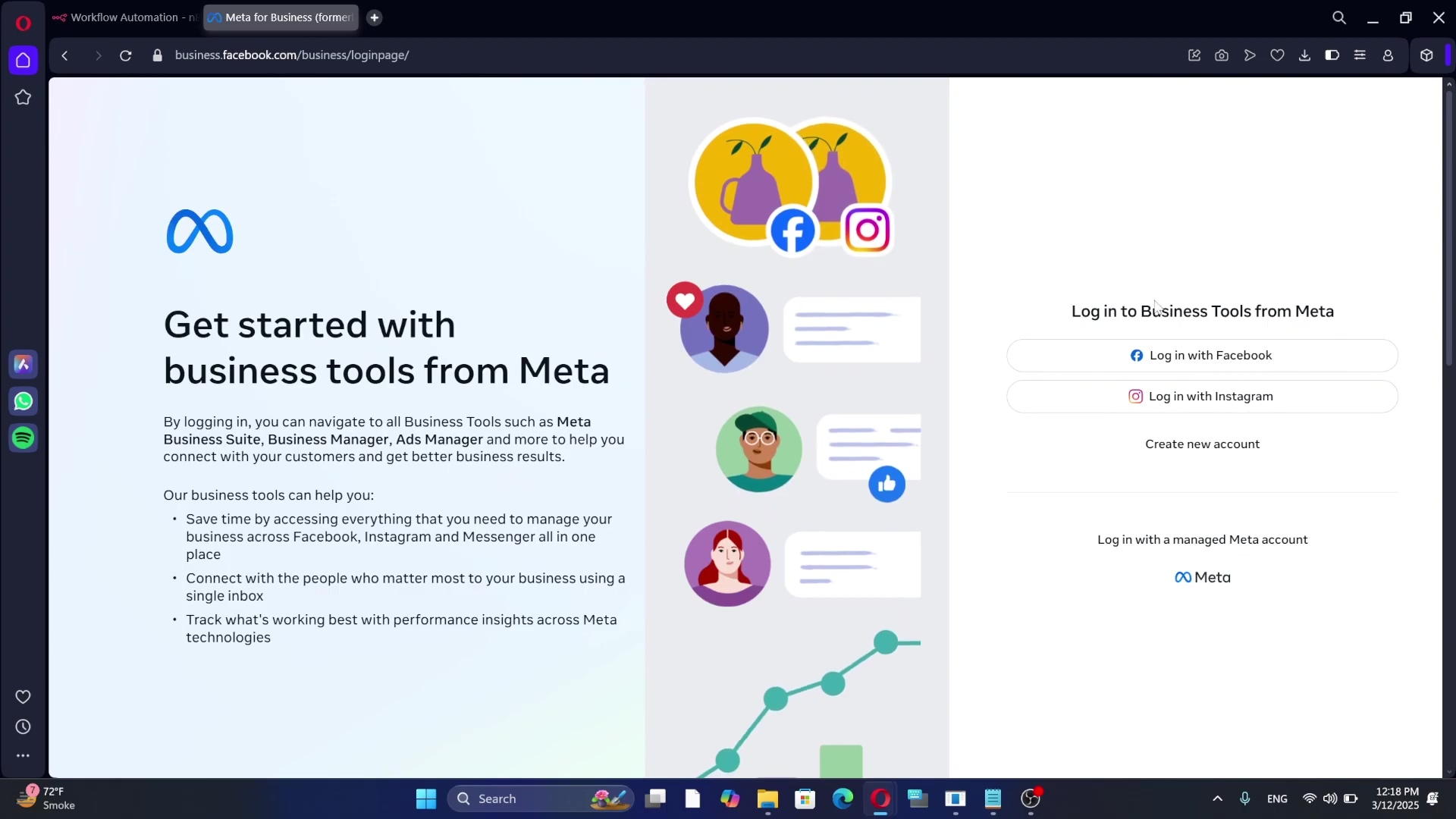
Task: Open Task View on taskbar
Action: click(656, 799)
